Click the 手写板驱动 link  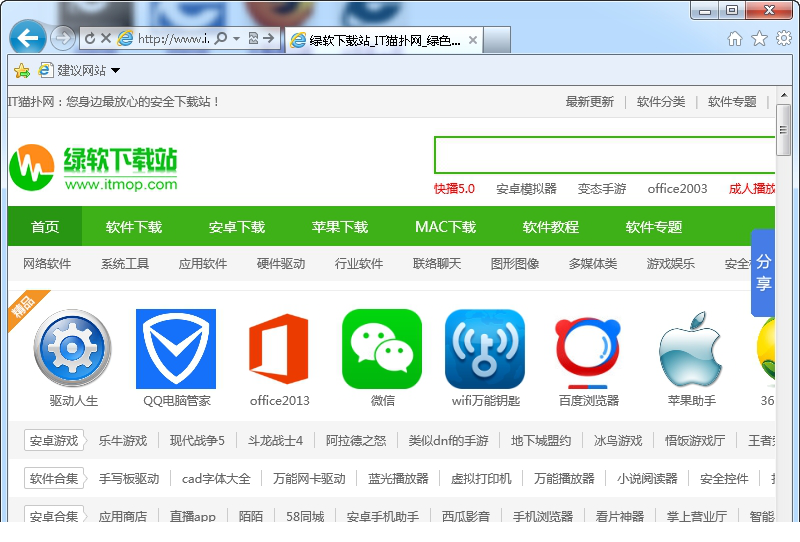coord(129,478)
